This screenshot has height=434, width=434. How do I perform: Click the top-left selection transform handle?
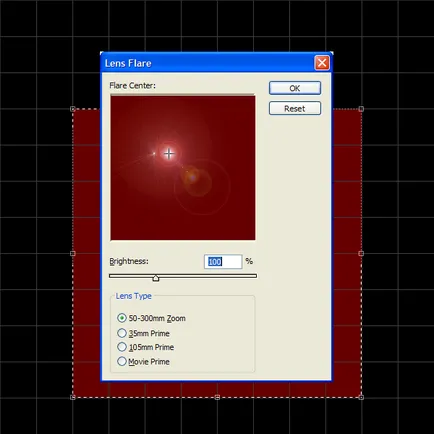click(73, 109)
